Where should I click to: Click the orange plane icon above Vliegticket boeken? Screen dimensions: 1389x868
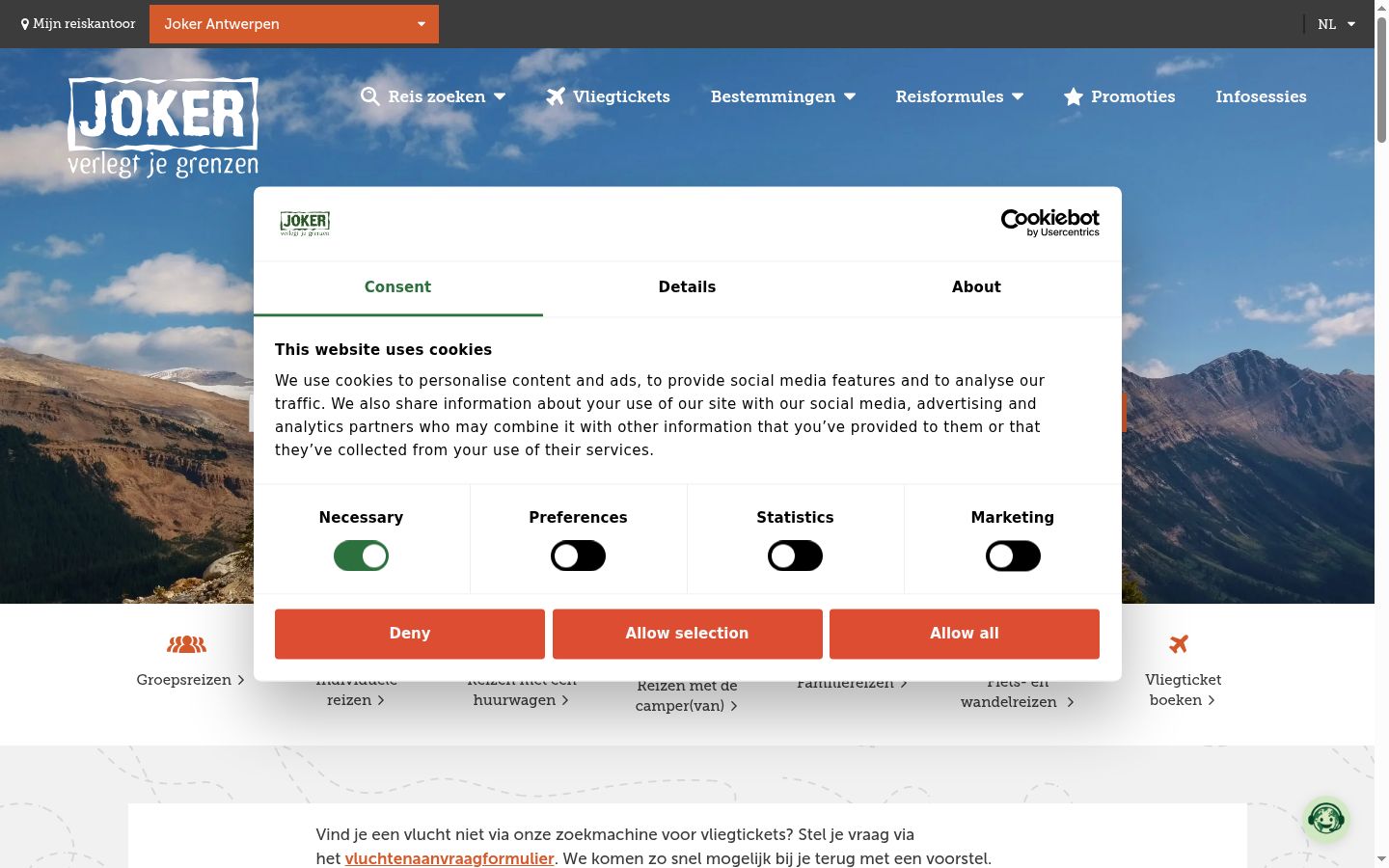(1179, 643)
